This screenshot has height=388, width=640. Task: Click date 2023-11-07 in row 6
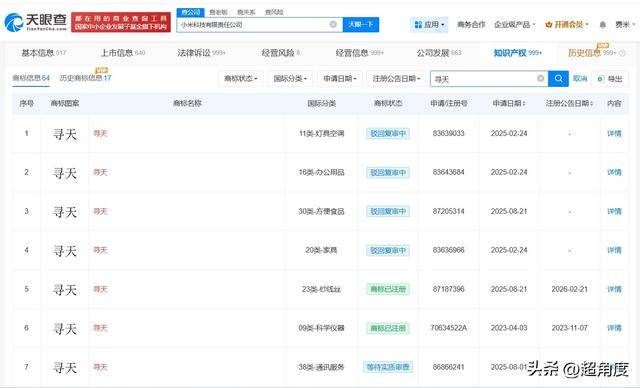[569, 328]
